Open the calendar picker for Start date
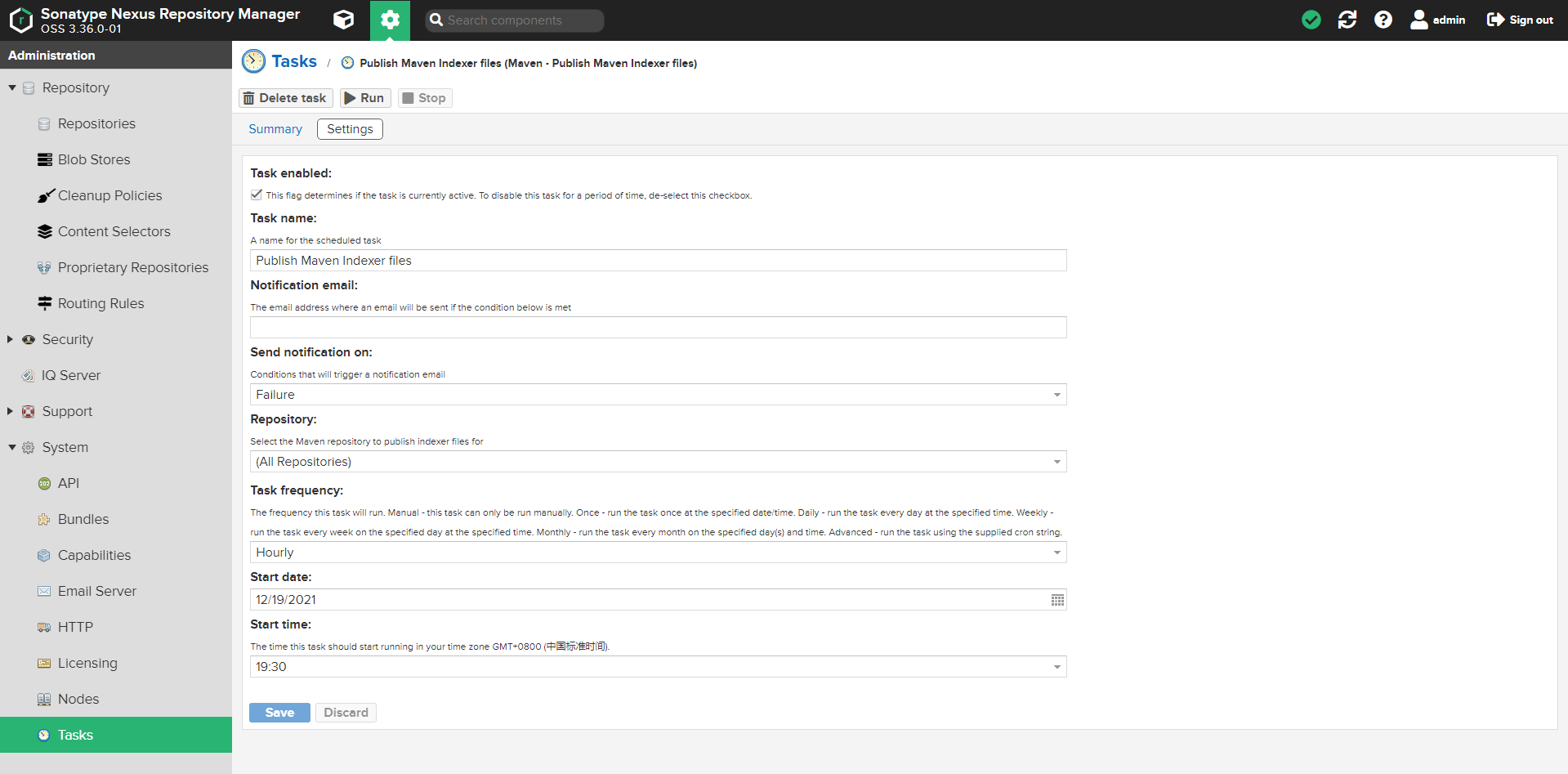The width and height of the screenshot is (1568, 774). (x=1057, y=600)
